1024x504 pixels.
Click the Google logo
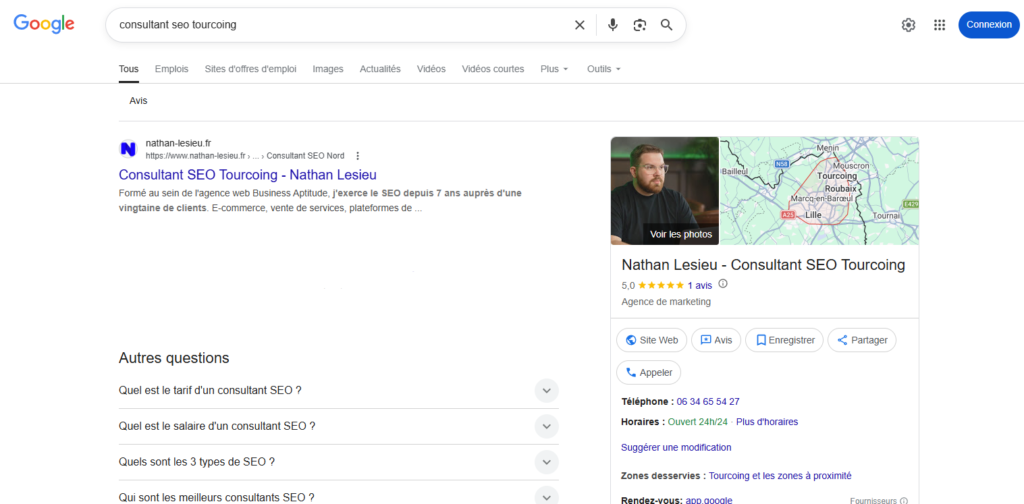(44, 24)
